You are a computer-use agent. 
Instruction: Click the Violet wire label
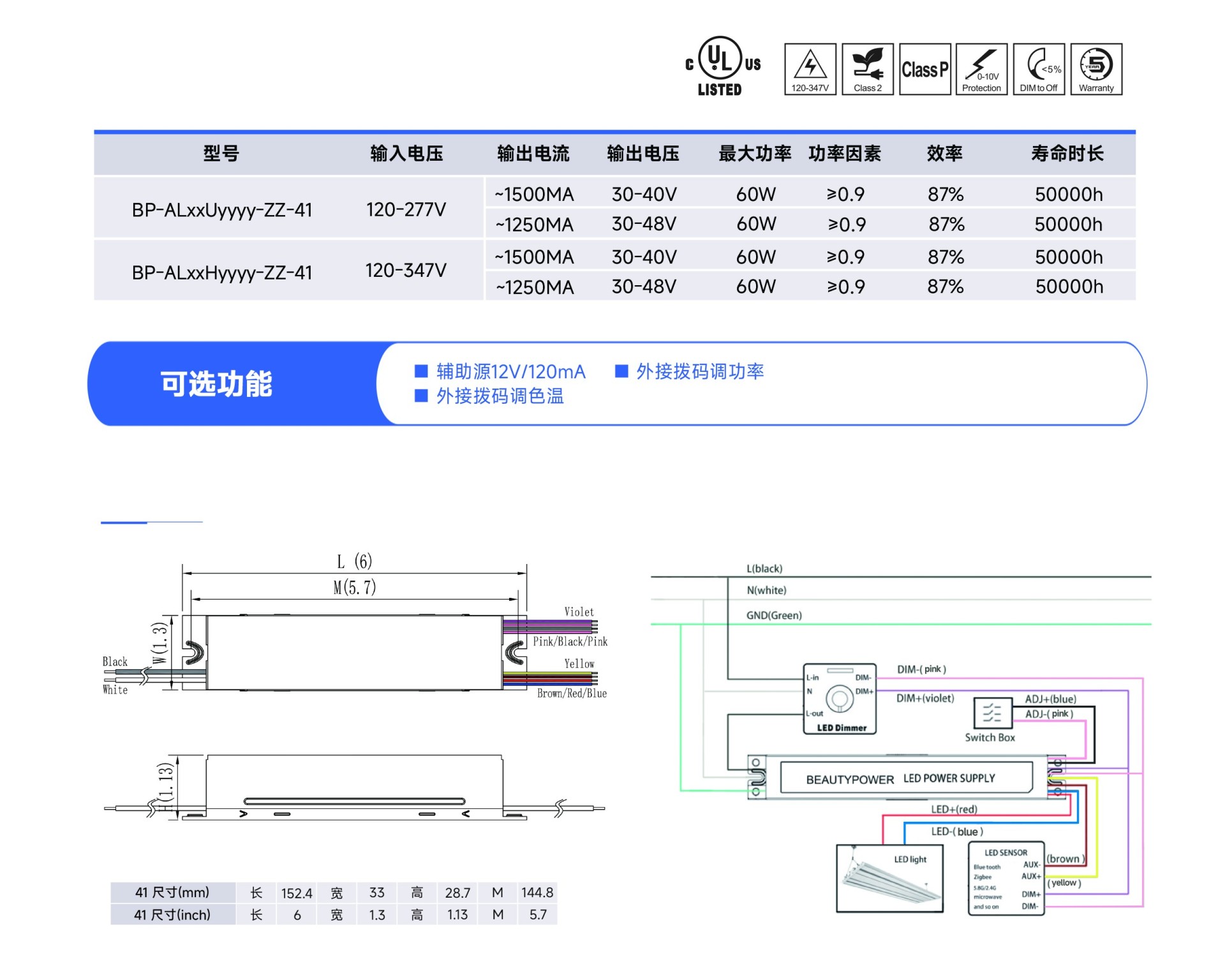tap(579, 612)
